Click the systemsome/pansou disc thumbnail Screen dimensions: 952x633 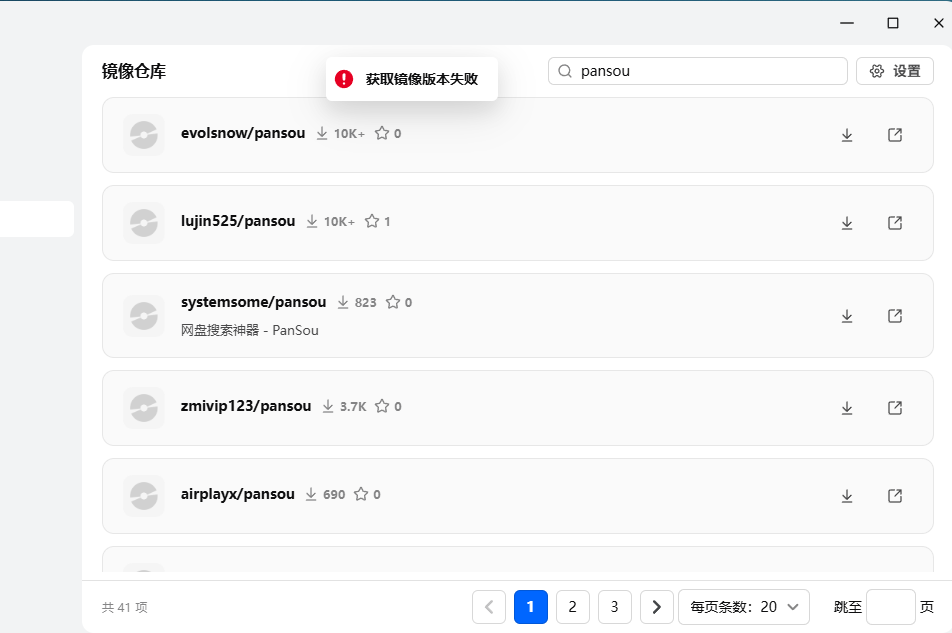[144, 316]
